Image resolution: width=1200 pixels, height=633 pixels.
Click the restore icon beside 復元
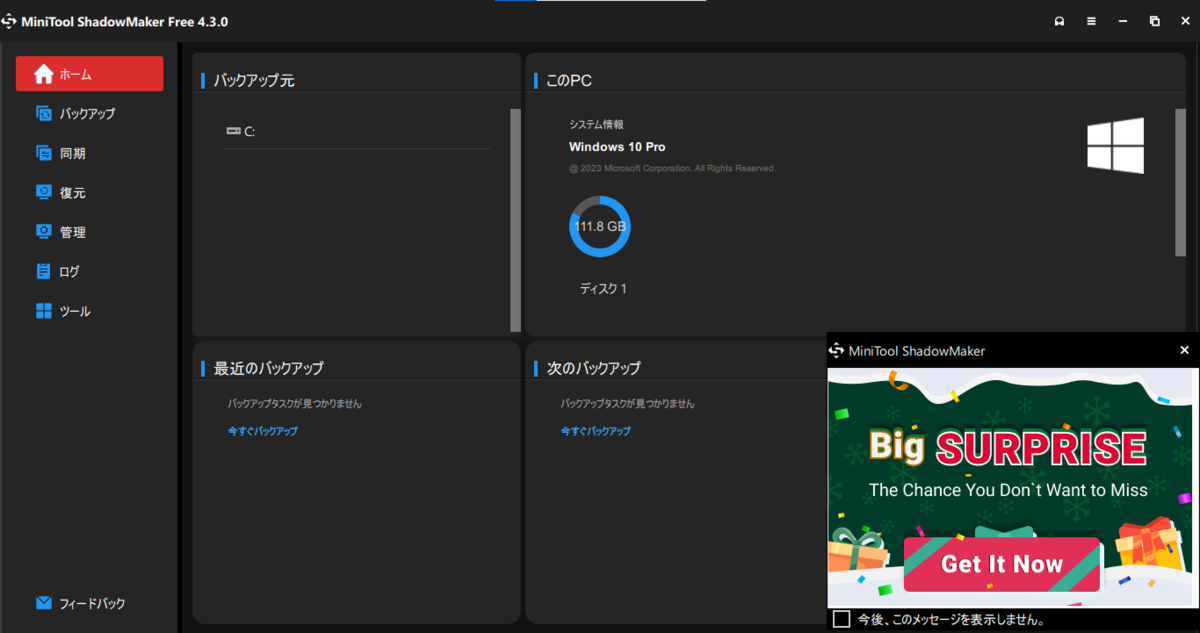(x=44, y=192)
